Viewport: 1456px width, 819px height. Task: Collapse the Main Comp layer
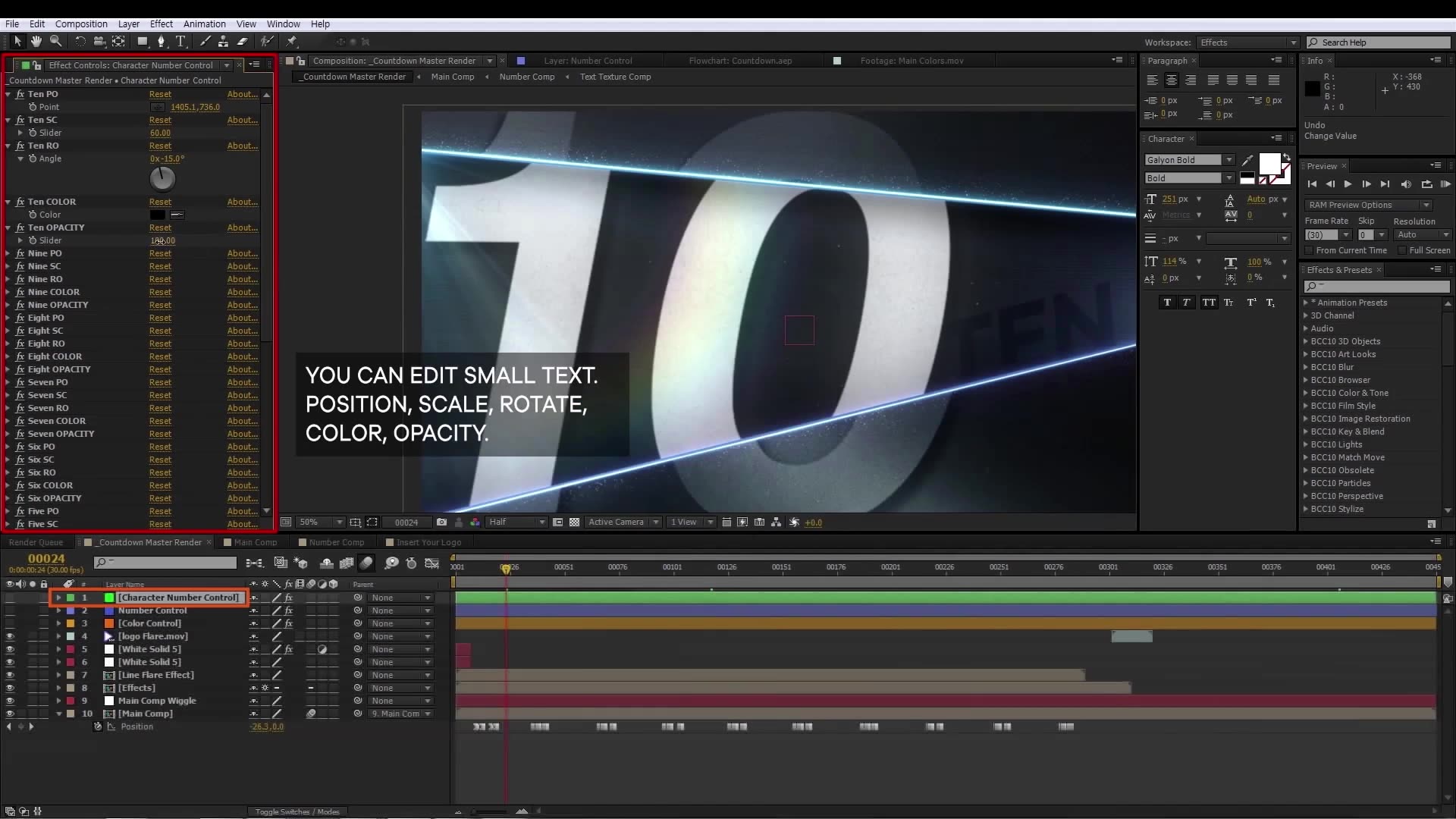click(x=58, y=714)
